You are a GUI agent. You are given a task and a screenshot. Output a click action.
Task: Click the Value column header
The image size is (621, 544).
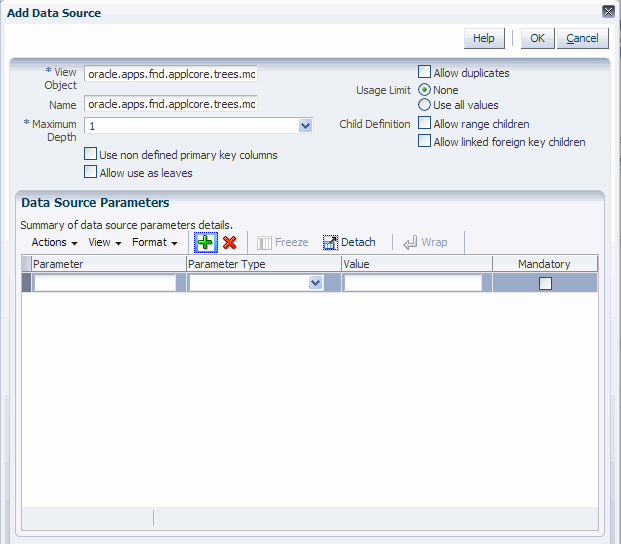[x=417, y=264]
